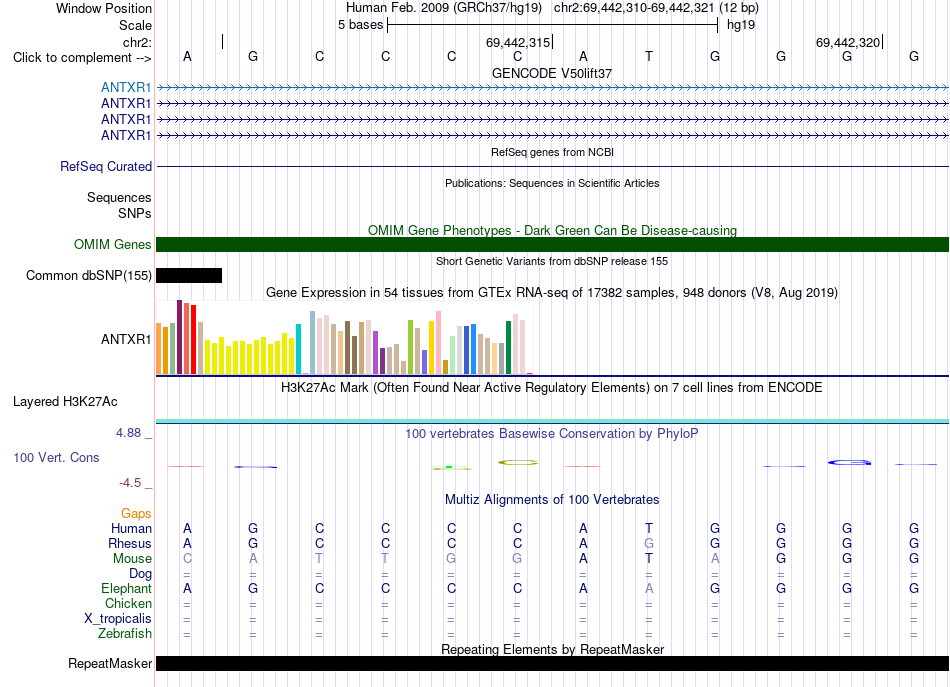The height and width of the screenshot is (687, 950).
Task: Click the Layered H3K27Ac track label
Action: pyautogui.click(x=65, y=402)
